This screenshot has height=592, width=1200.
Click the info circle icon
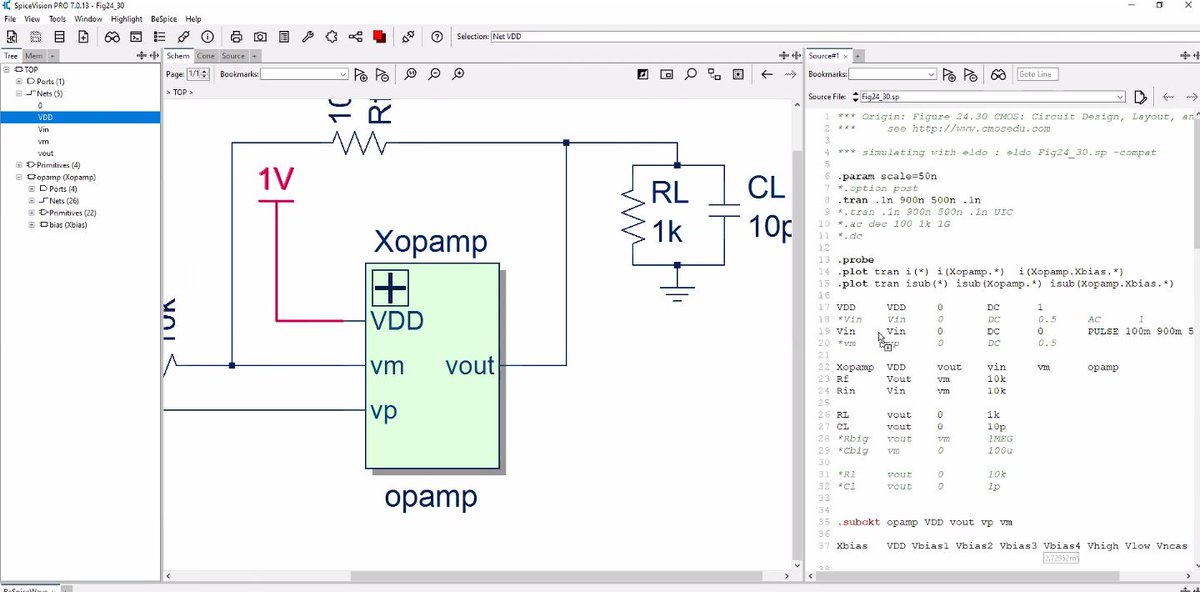coord(207,36)
